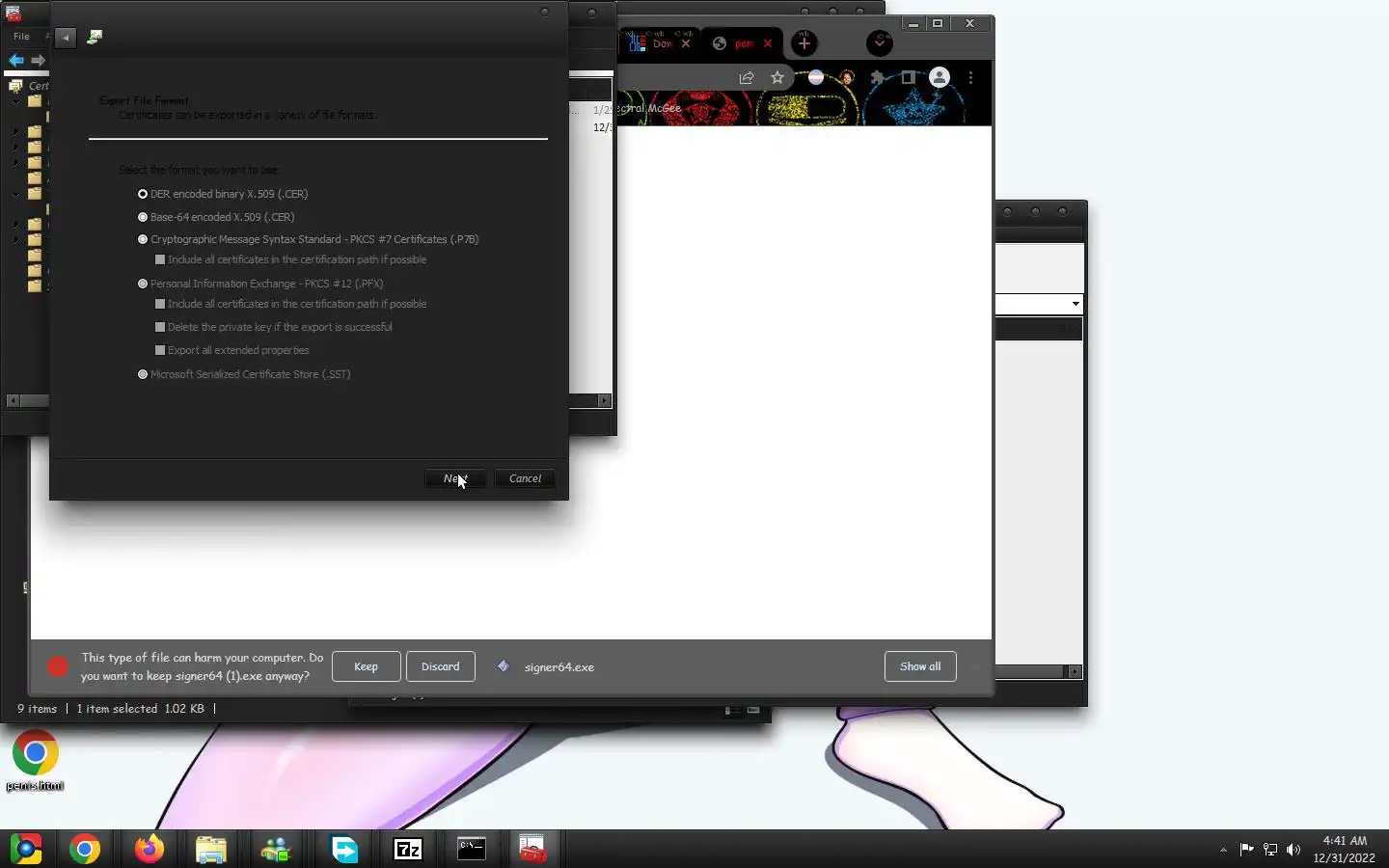Launch Firefox from taskbar

(149, 849)
